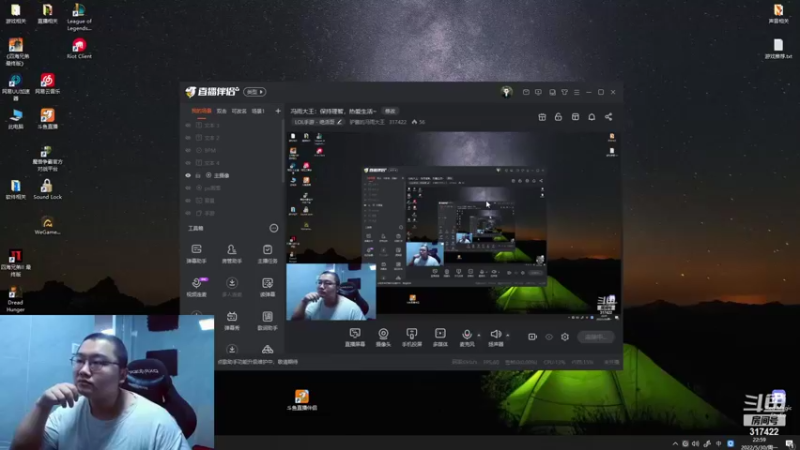
Task: Open the notification center in taskbar
Action: coord(789,444)
